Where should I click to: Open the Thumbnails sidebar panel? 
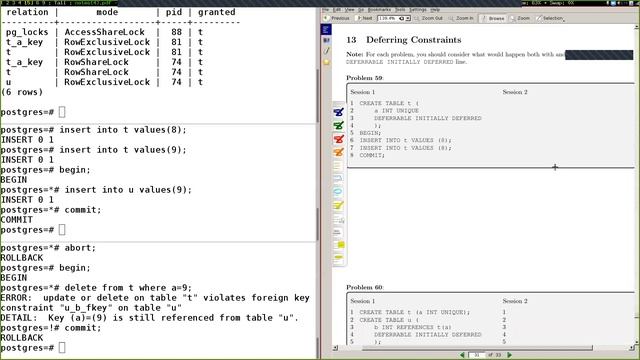tap(326, 40)
